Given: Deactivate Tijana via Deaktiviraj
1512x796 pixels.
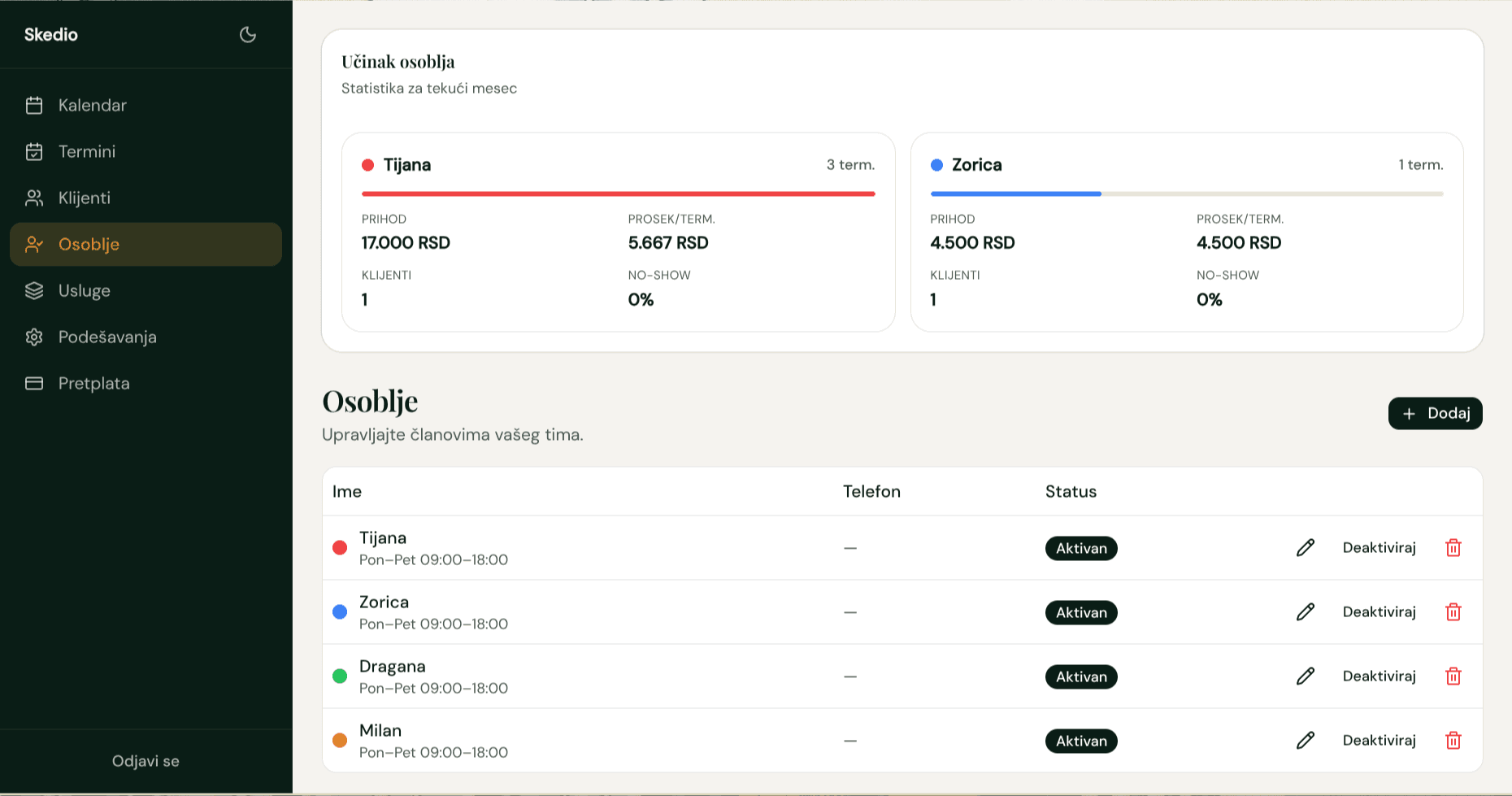Looking at the screenshot, I should click(1379, 548).
